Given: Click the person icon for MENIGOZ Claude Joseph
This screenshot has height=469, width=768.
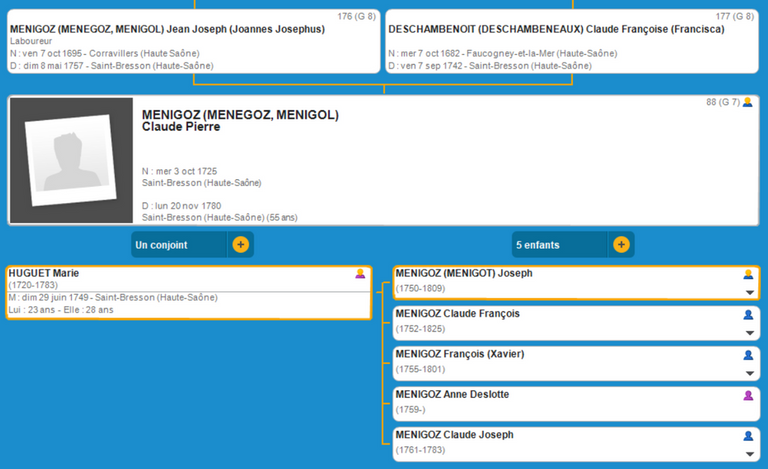Looking at the screenshot, I should click(x=747, y=436).
